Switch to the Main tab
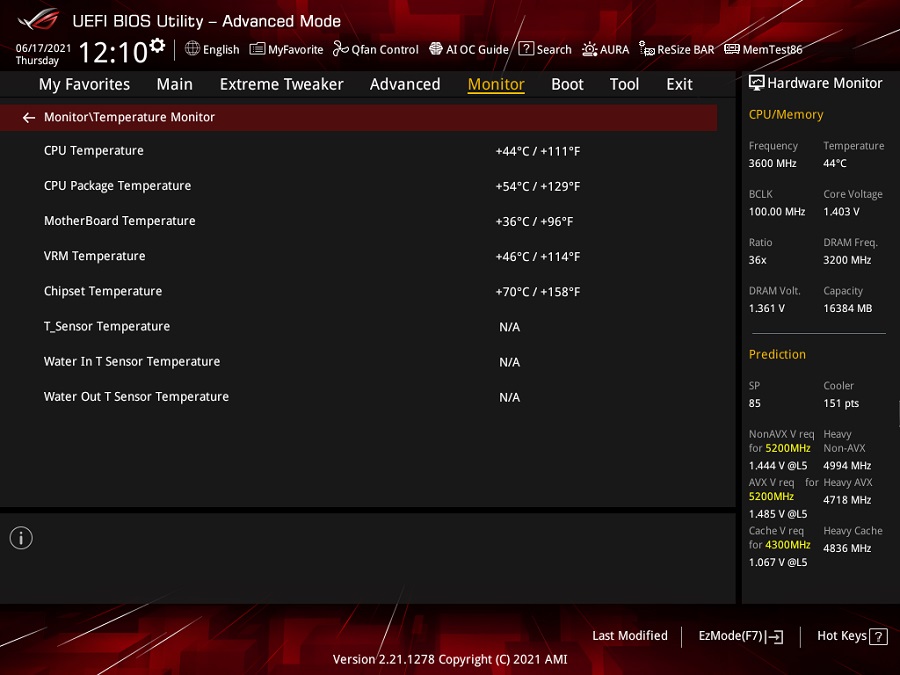This screenshot has height=675, width=900. tap(174, 84)
